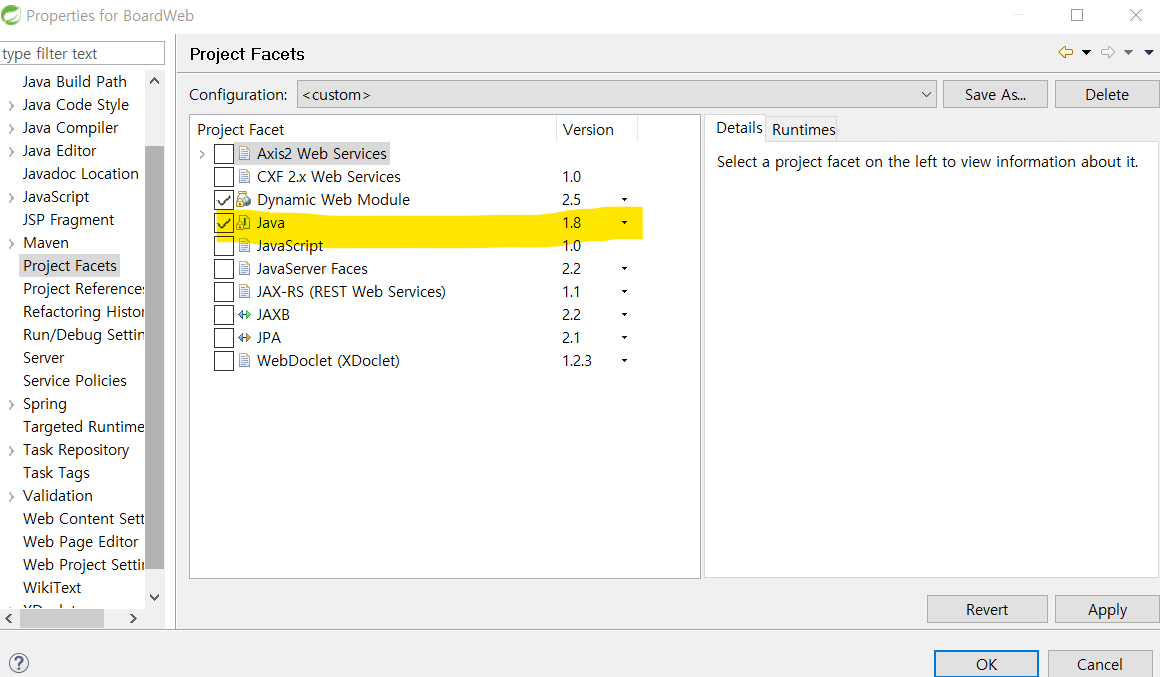This screenshot has width=1160, height=677.
Task: Open JAXB version dropdown arrow
Action: [624, 314]
